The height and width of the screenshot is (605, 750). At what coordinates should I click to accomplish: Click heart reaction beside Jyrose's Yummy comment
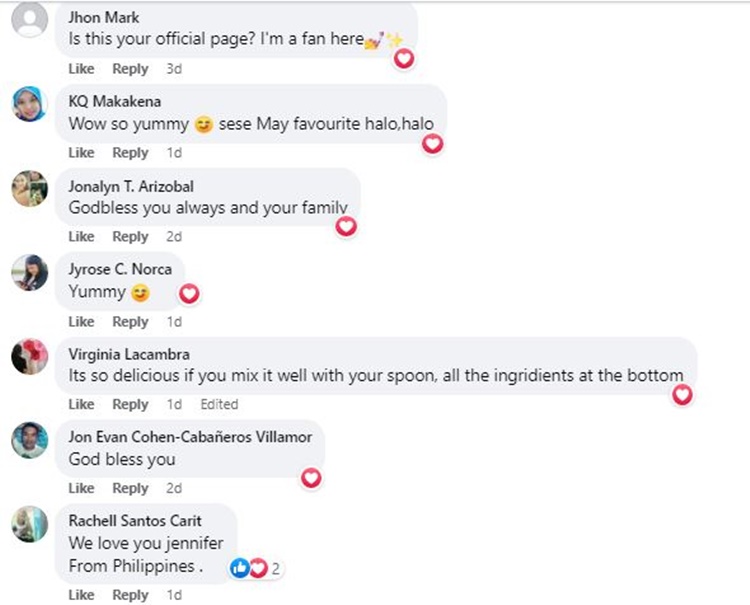[188, 293]
